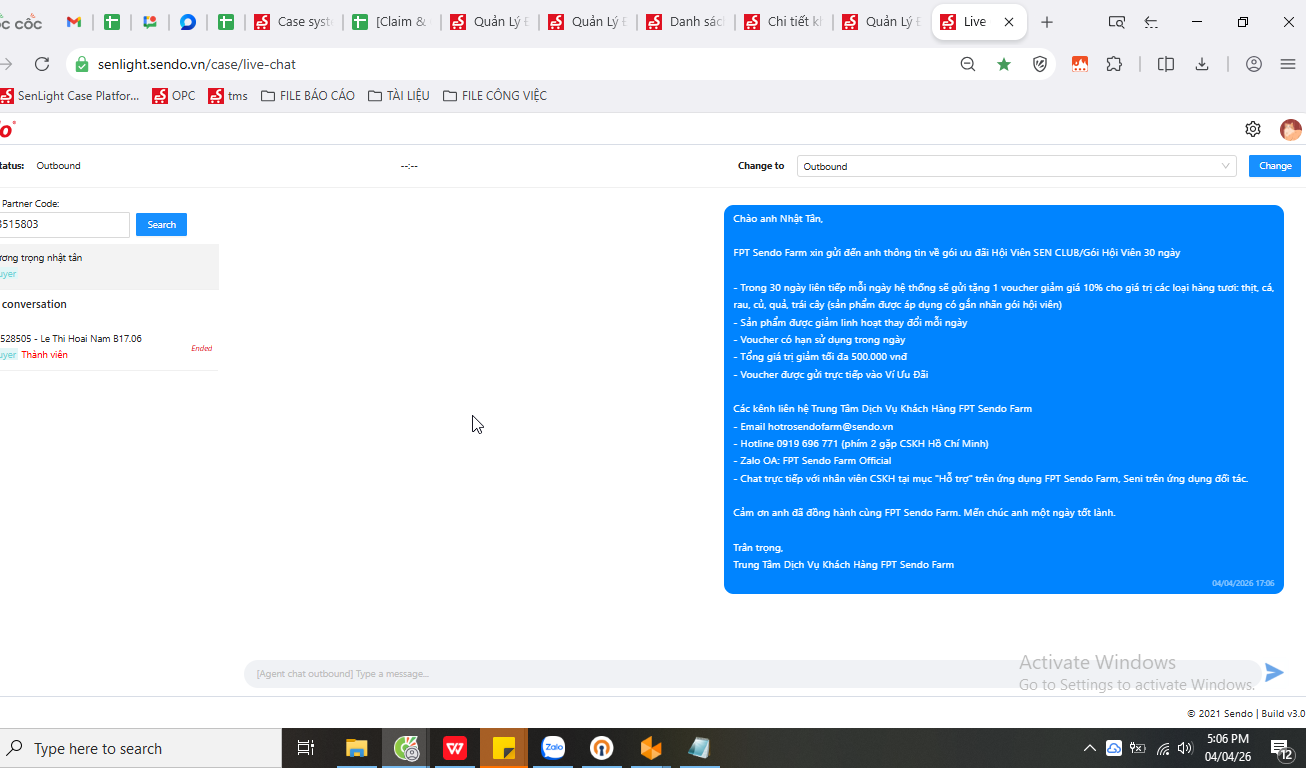Open the OPC bookmark
The height and width of the screenshot is (768, 1306).
pyautogui.click(x=174, y=96)
